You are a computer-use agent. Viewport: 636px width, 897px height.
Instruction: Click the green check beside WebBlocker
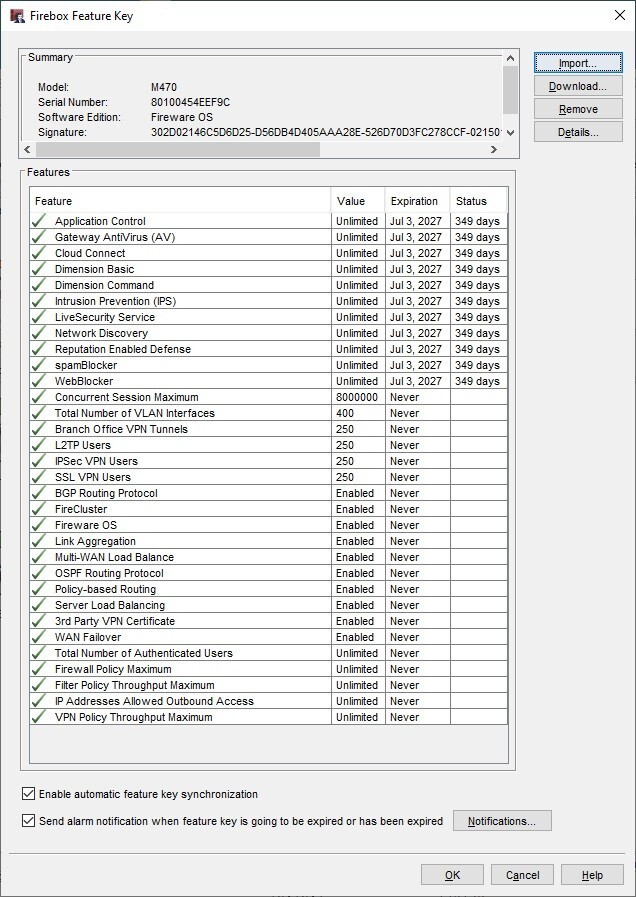tap(39, 381)
